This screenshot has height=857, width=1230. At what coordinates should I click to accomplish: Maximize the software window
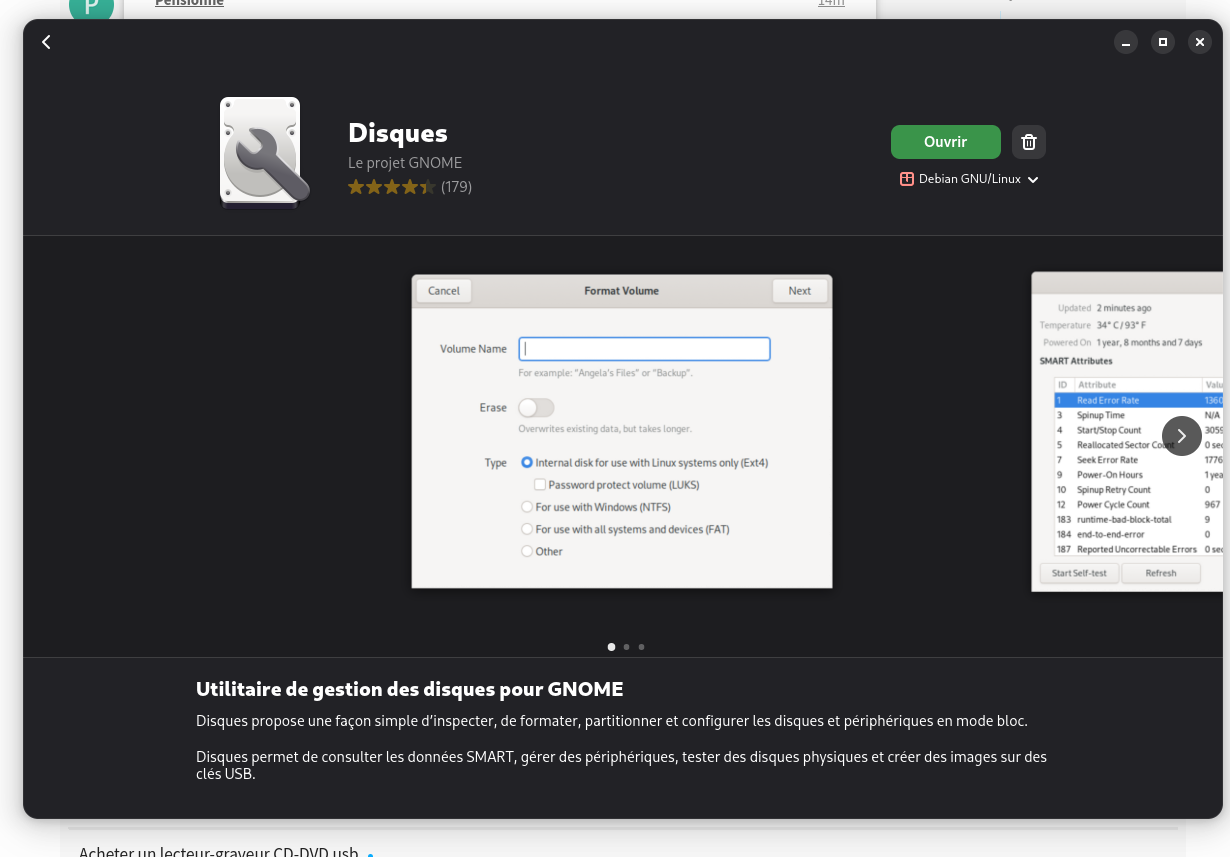1162,42
